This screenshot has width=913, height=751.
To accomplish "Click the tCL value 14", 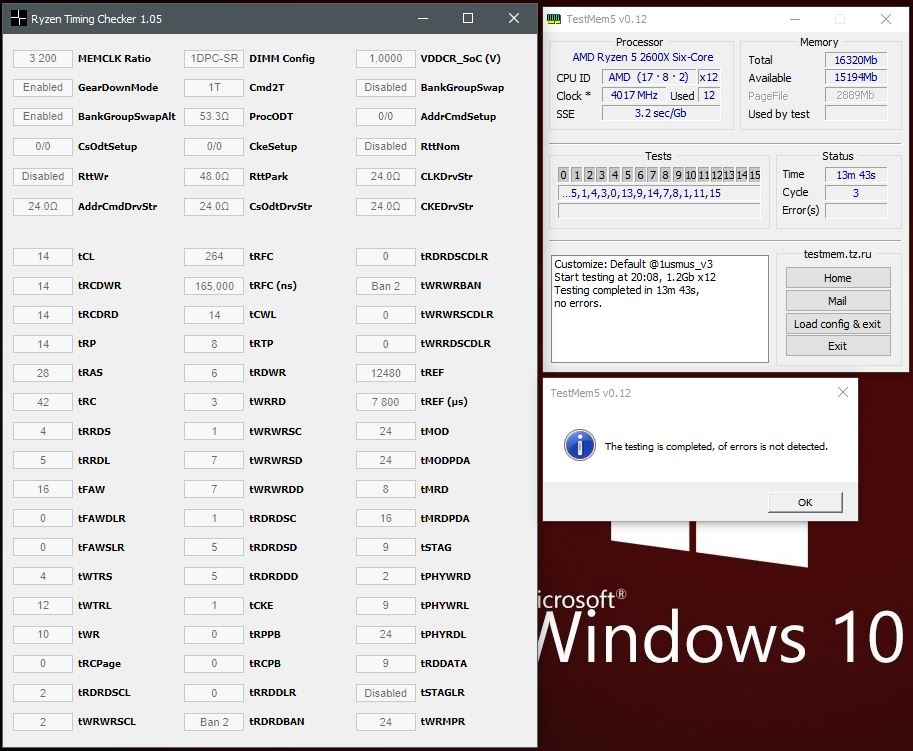I will 43,256.
